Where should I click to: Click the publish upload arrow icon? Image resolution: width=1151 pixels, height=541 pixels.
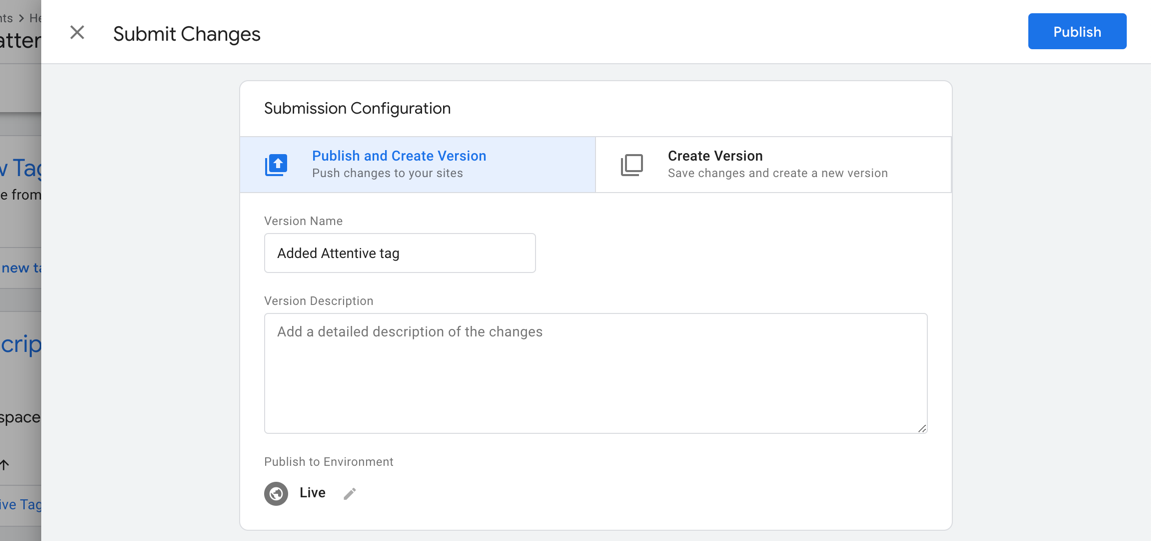pos(276,165)
